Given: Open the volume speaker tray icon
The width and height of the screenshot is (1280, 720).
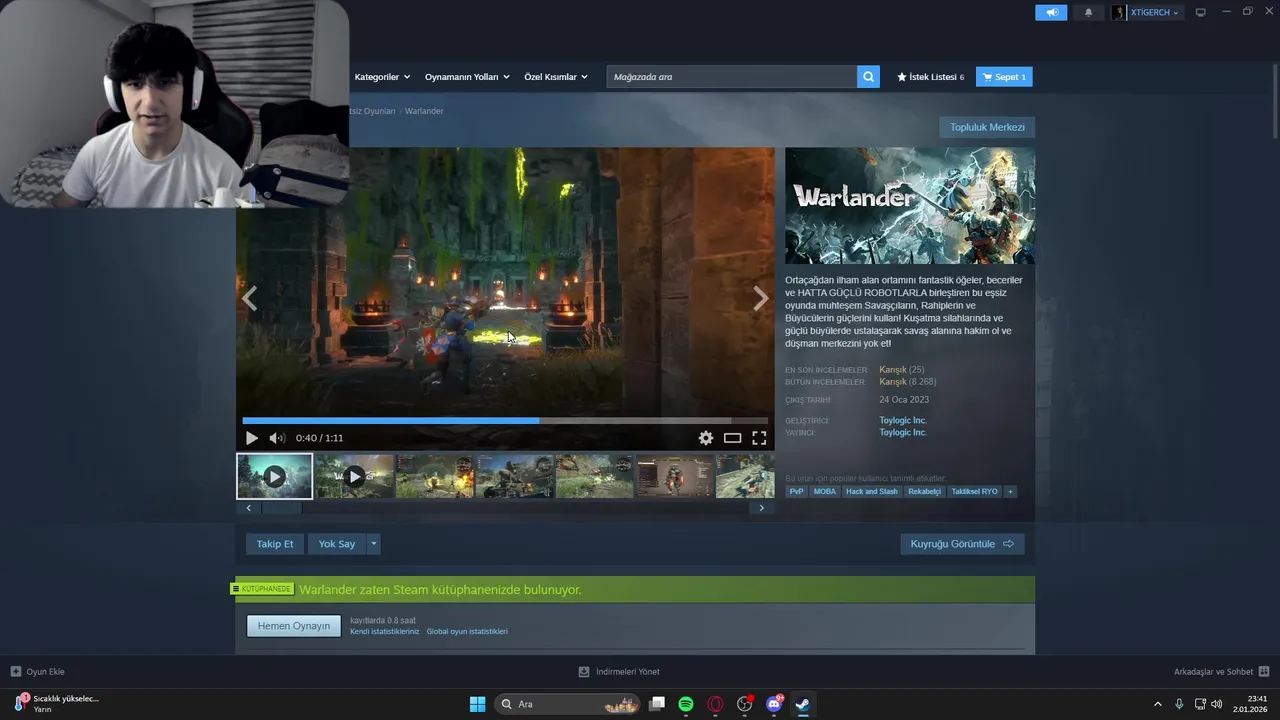Looking at the screenshot, I should coord(1217,704).
